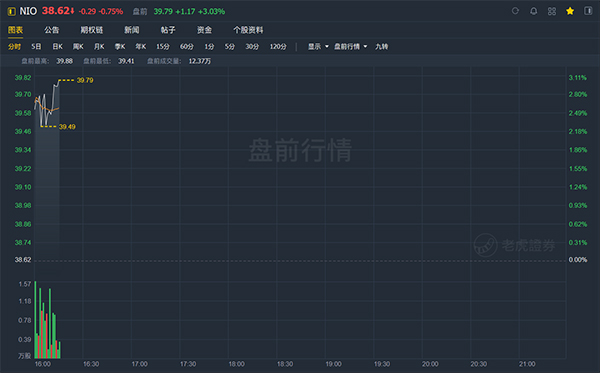Open the 新闻 tab

[x=132, y=30]
